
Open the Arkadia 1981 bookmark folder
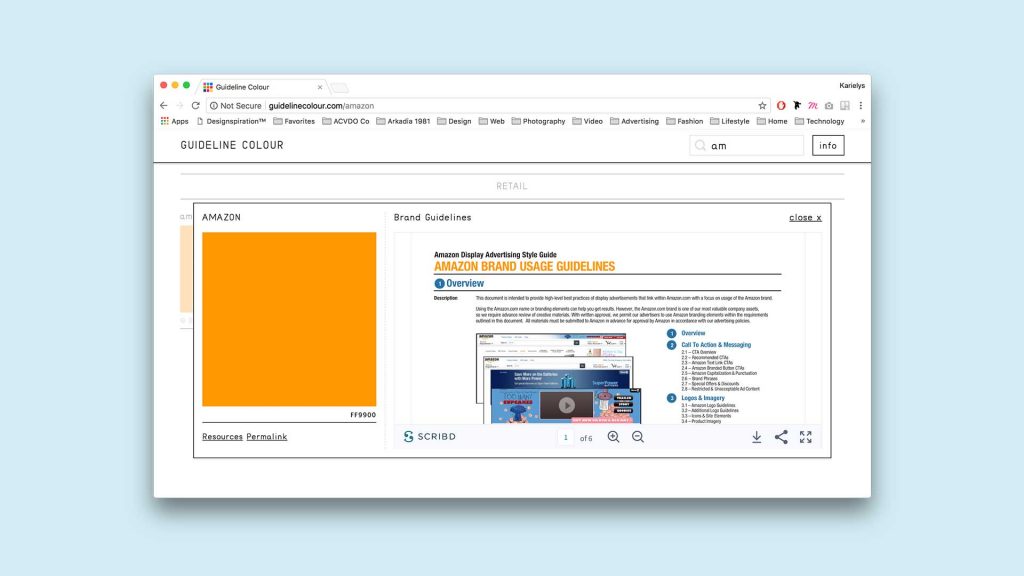tap(403, 121)
